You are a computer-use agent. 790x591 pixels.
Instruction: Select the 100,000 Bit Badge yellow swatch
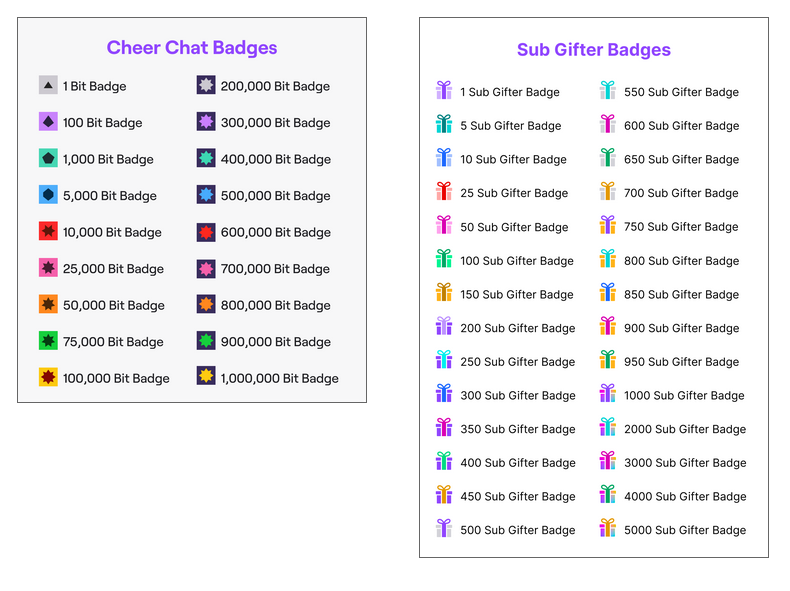click(48, 377)
